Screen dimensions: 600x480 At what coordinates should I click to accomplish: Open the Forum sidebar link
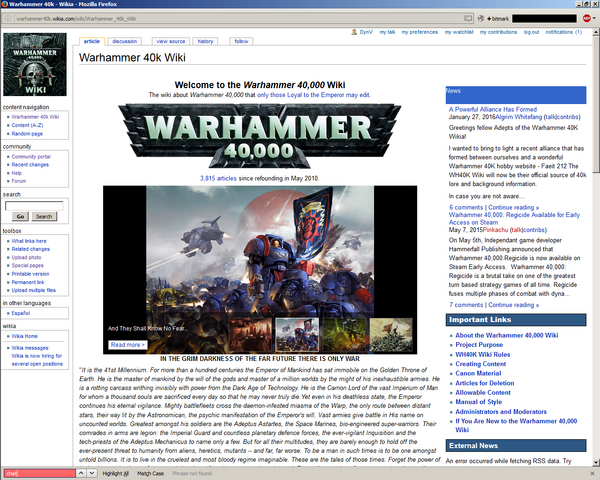pyautogui.click(x=19, y=181)
